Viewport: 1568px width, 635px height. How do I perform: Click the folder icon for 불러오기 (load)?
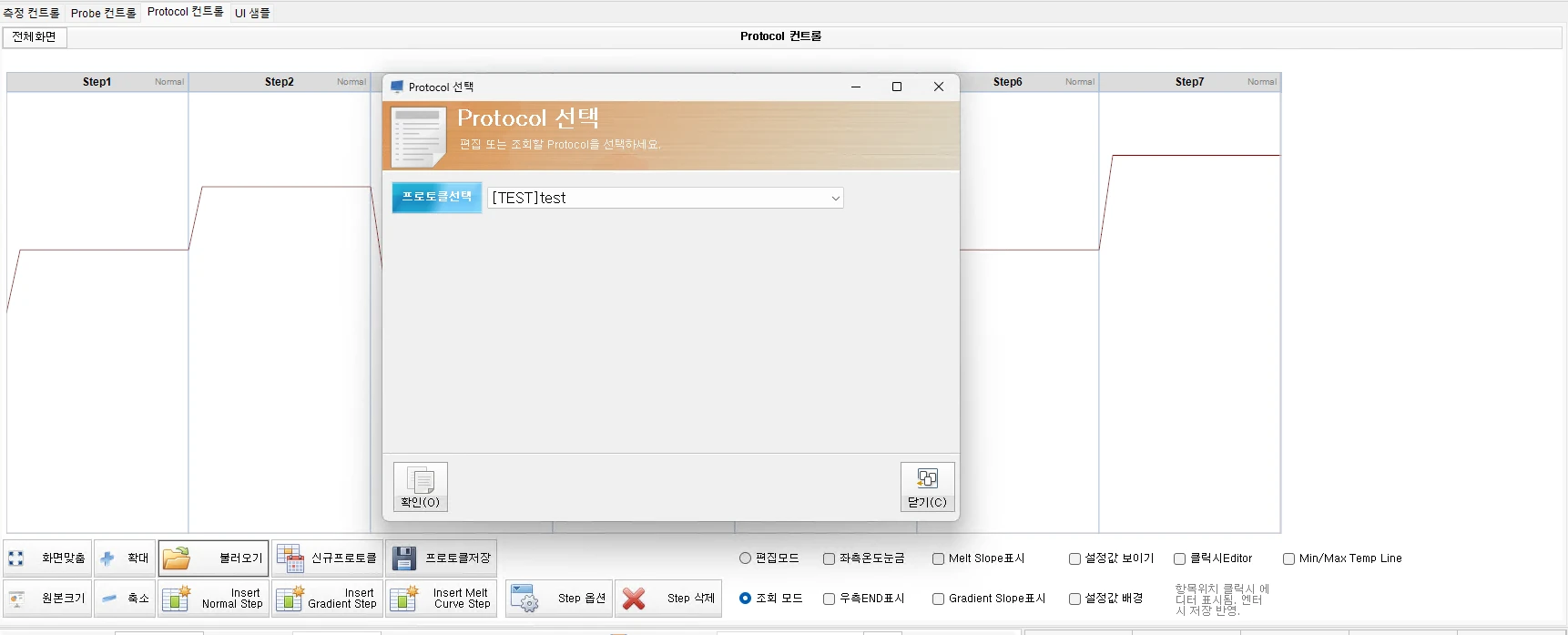177,558
